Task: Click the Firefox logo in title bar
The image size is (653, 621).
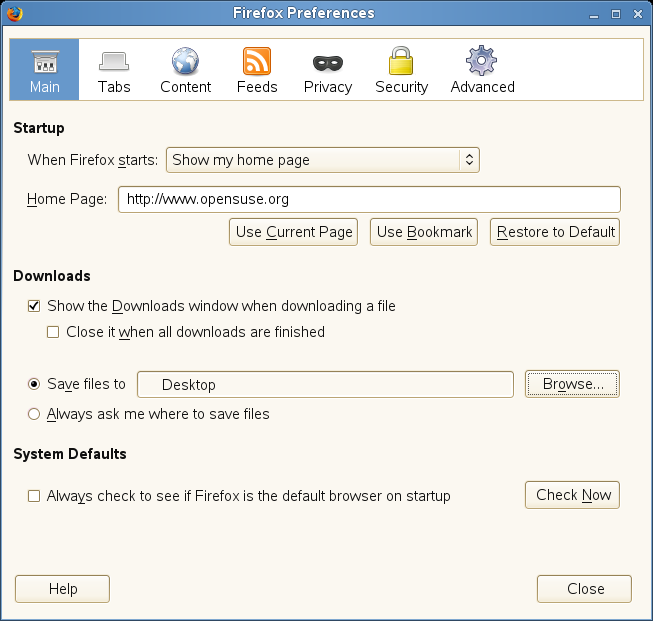Action: click(x=15, y=13)
